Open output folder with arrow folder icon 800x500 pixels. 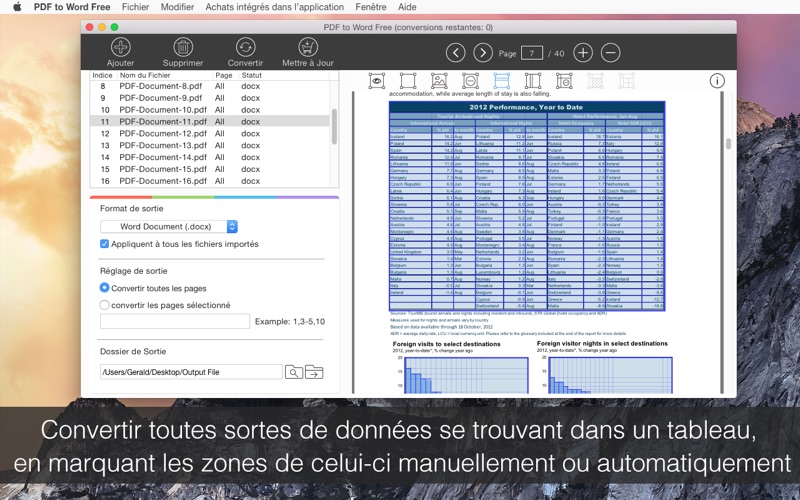[314, 372]
